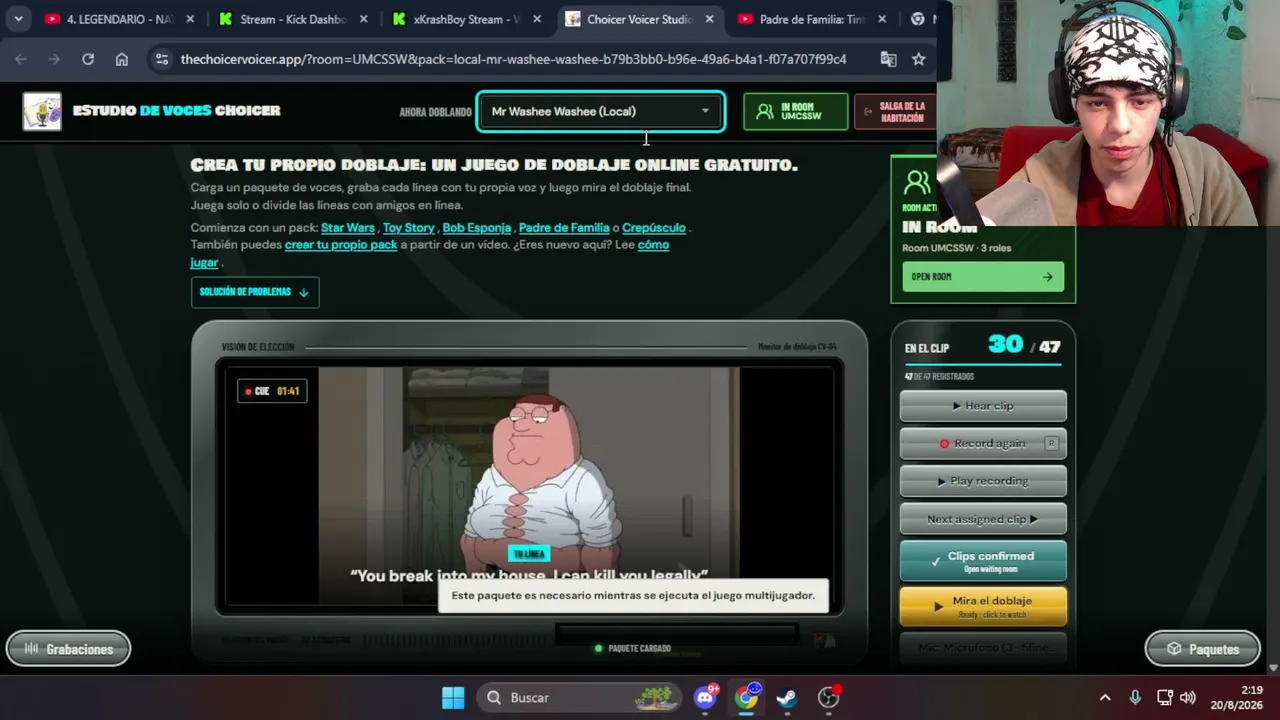Follow the 'crear tu propio pack' link
Screen dimensions: 1280x720
(341, 244)
